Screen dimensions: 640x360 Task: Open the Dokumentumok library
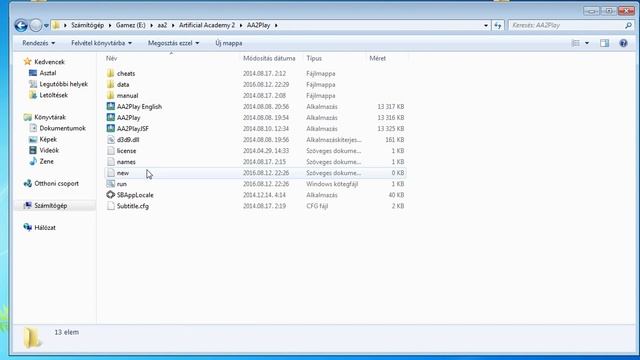click(x=62, y=128)
